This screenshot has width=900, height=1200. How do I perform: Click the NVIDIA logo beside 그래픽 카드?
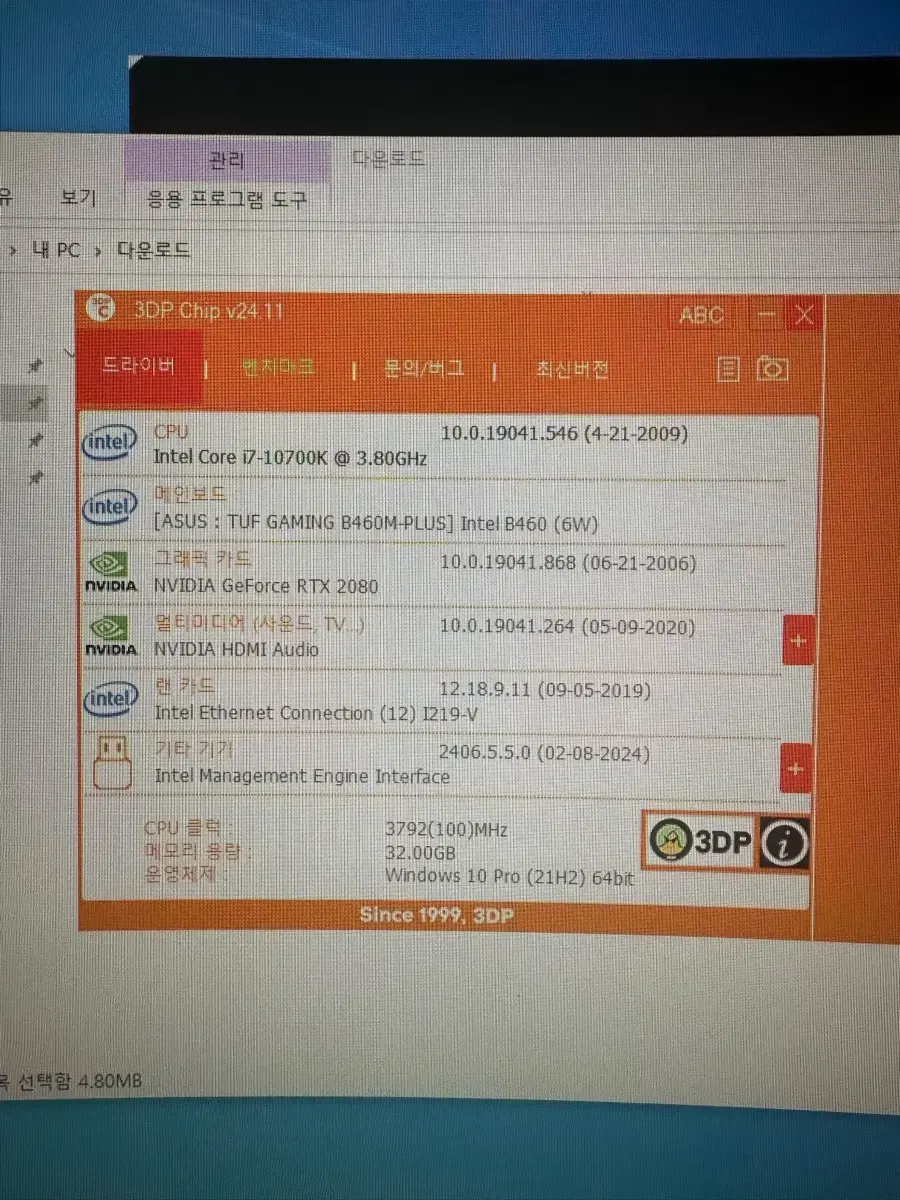click(111, 574)
